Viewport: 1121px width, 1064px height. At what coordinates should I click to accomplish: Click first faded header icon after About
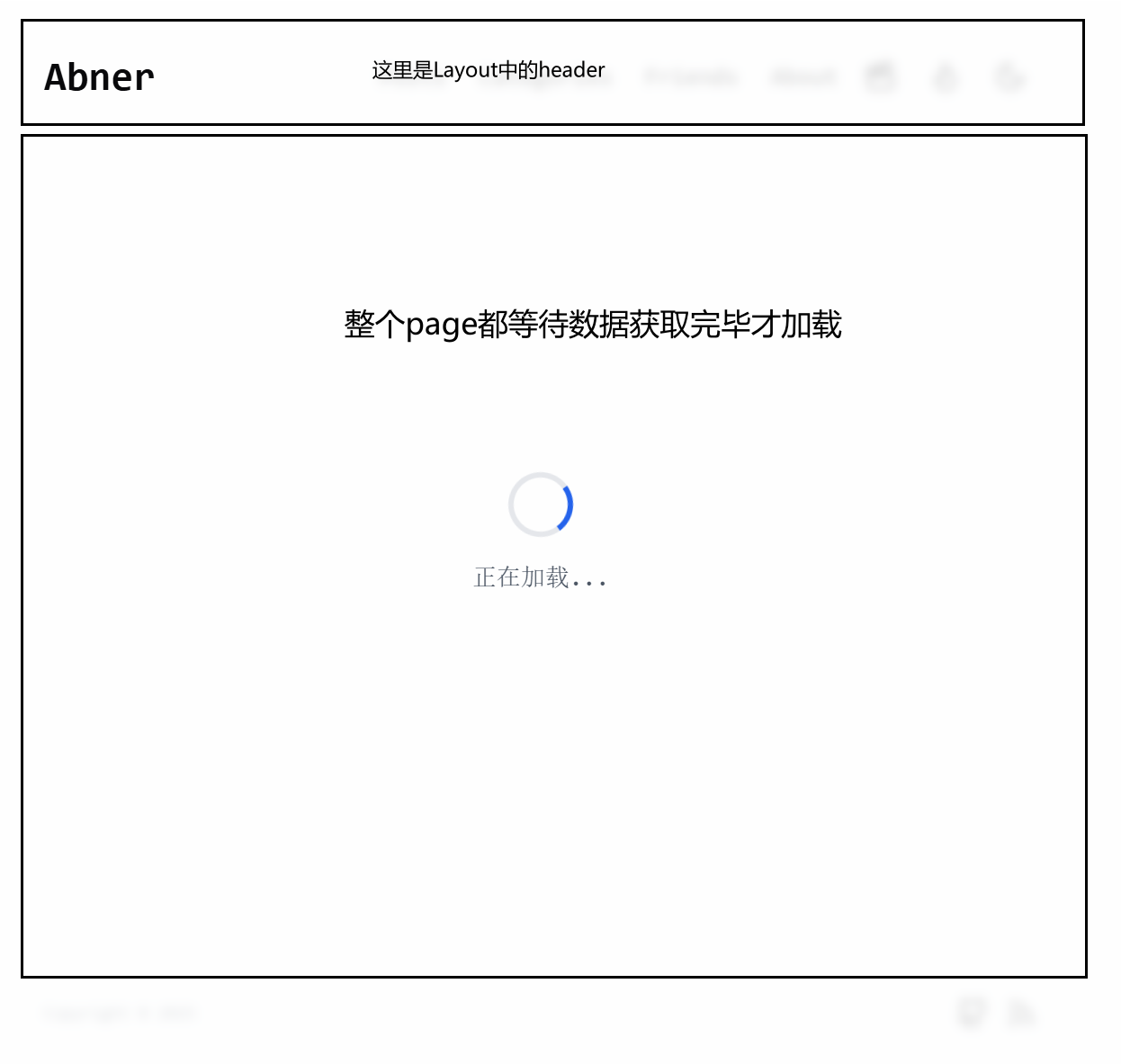(x=880, y=77)
